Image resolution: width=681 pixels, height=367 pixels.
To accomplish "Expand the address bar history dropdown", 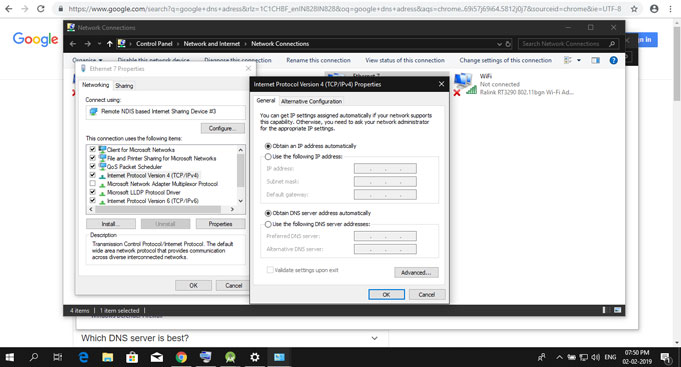I will [x=499, y=44].
